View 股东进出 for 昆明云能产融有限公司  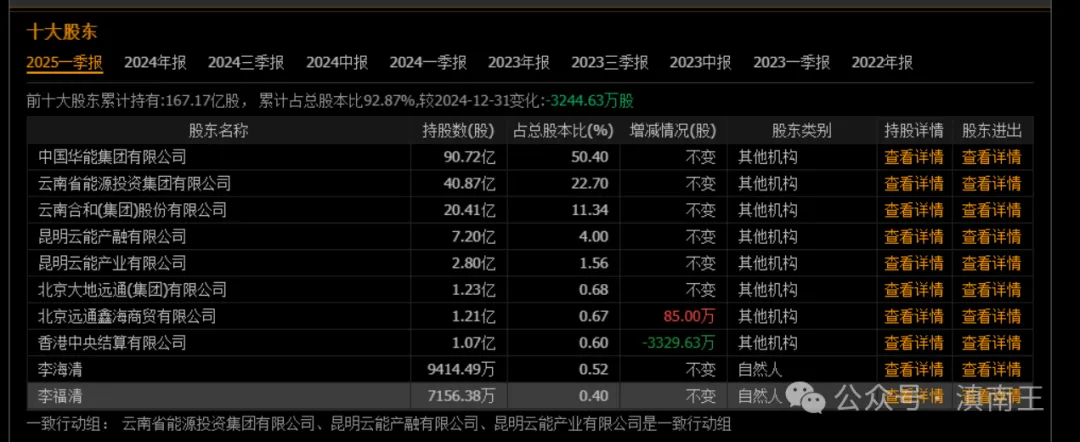991,237
